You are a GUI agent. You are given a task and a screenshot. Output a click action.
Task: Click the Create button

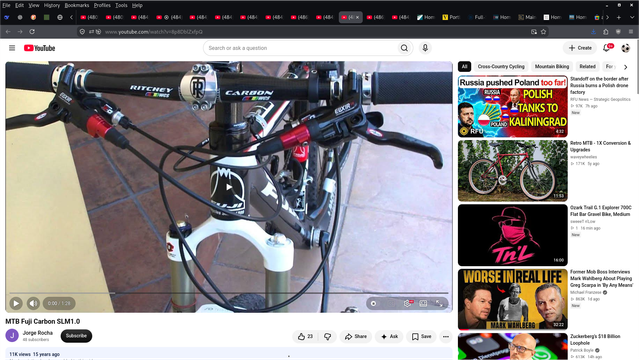[x=580, y=48]
